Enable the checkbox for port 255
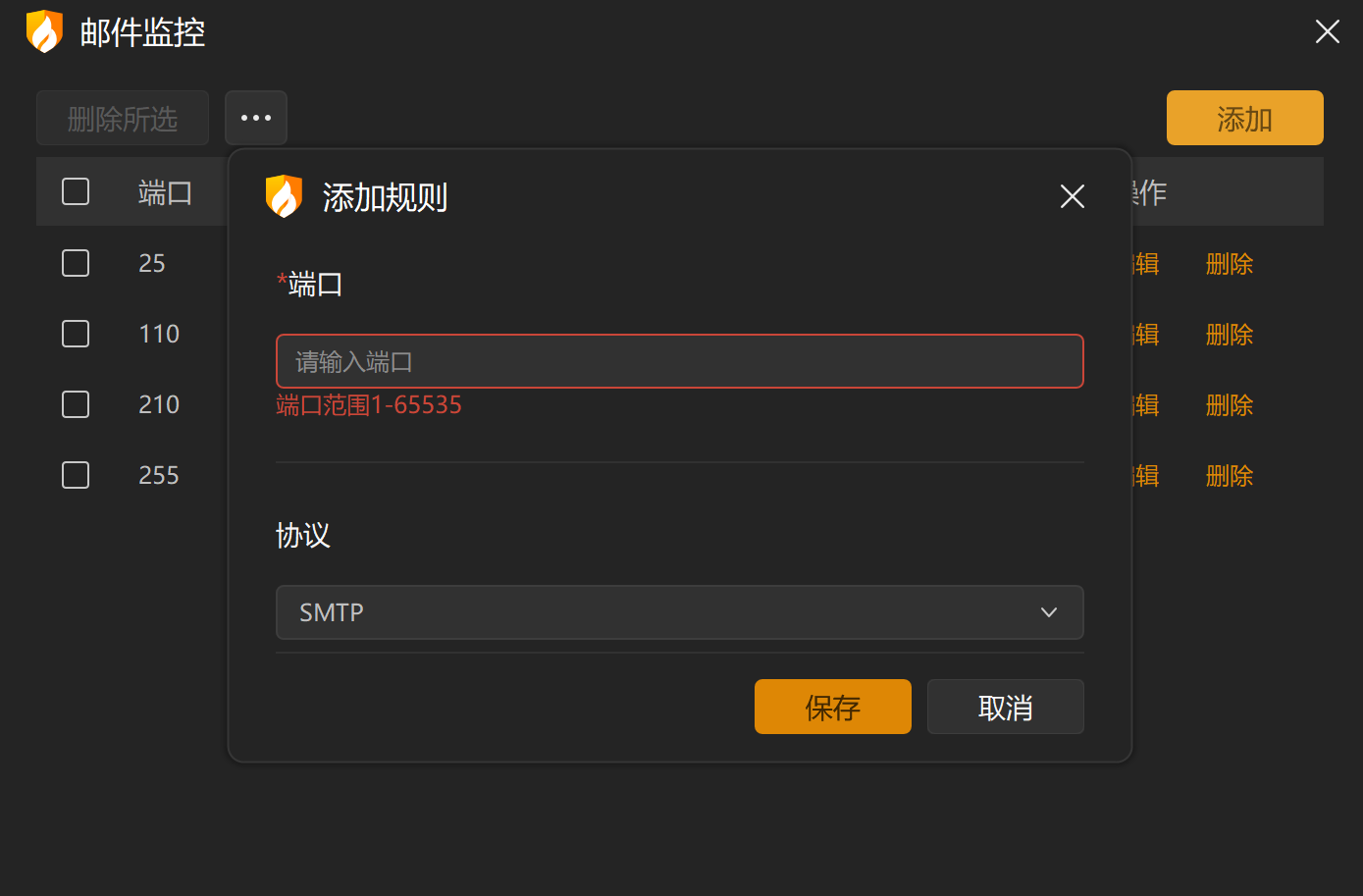 click(76, 475)
